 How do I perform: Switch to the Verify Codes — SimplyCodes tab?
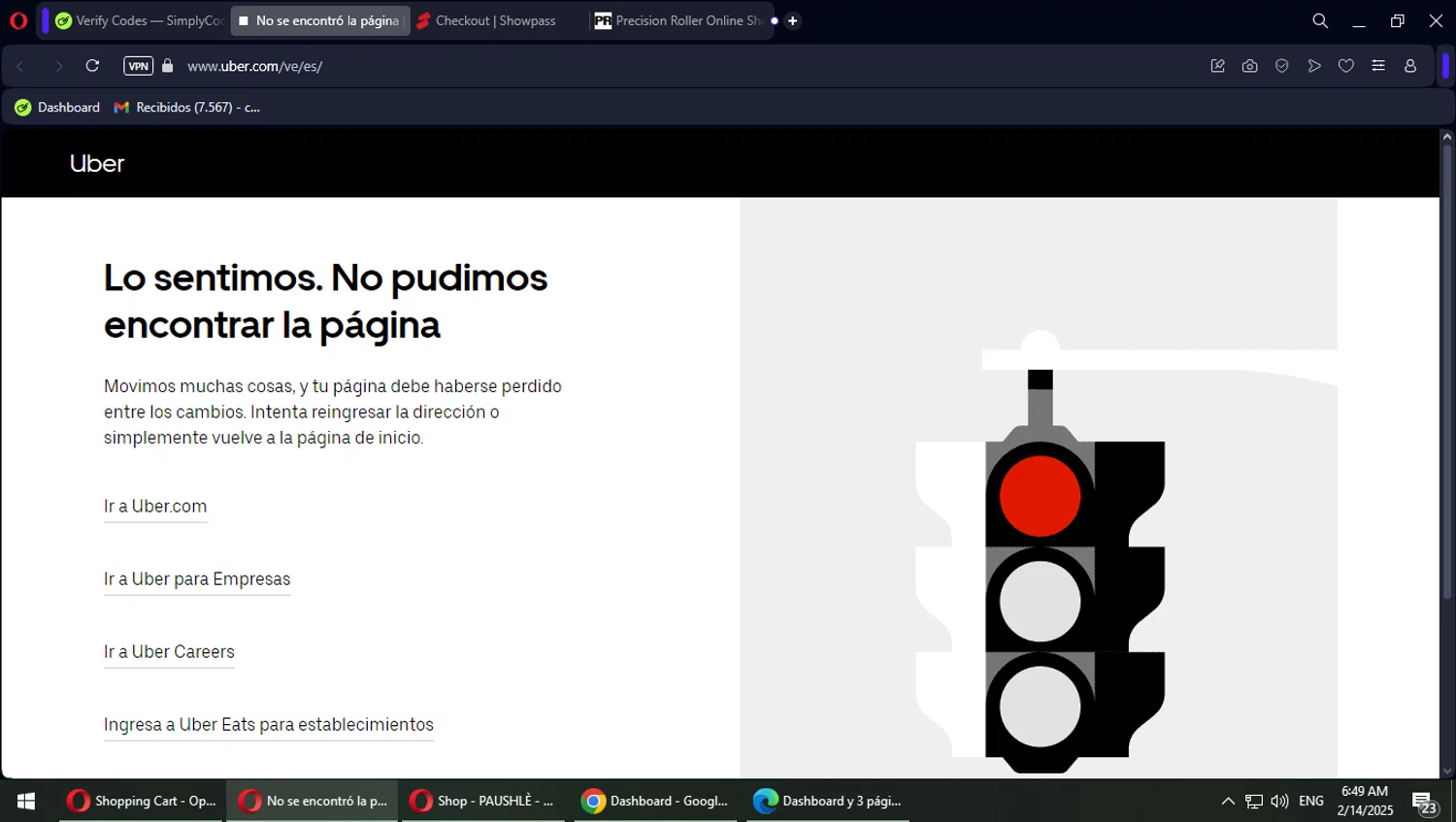pos(139,20)
